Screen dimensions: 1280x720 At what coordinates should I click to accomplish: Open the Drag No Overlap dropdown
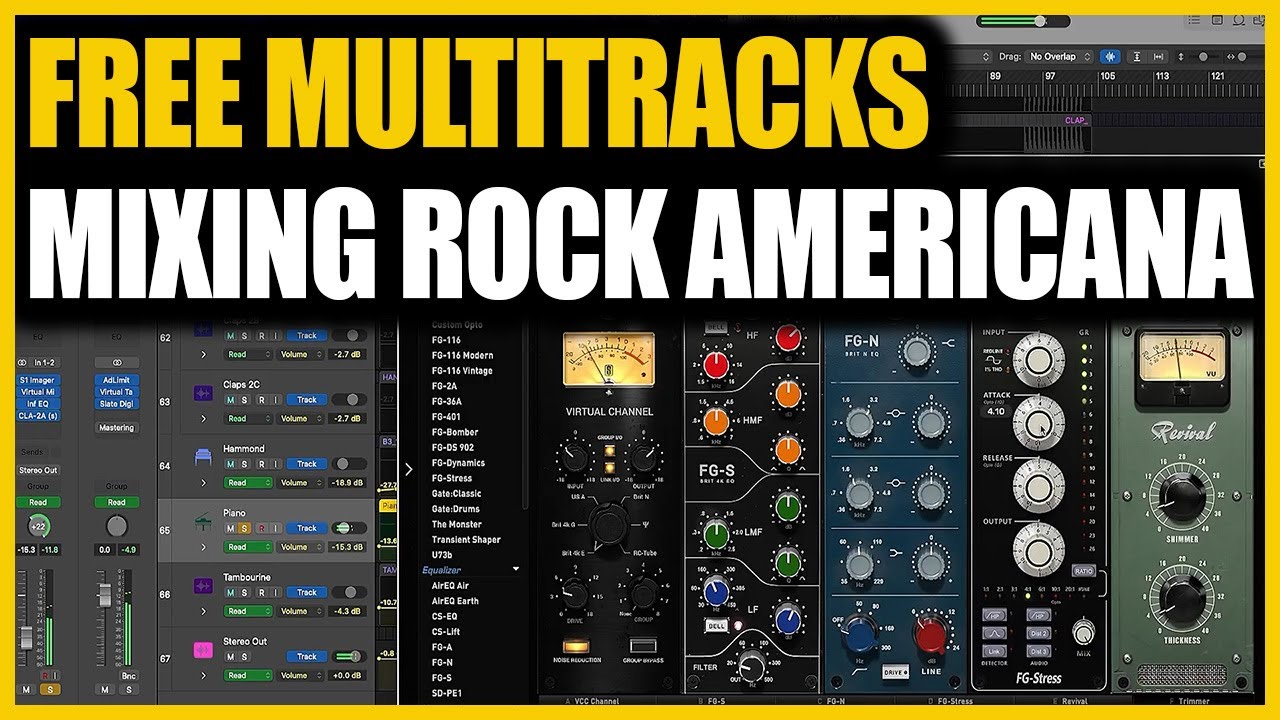(x=1059, y=57)
